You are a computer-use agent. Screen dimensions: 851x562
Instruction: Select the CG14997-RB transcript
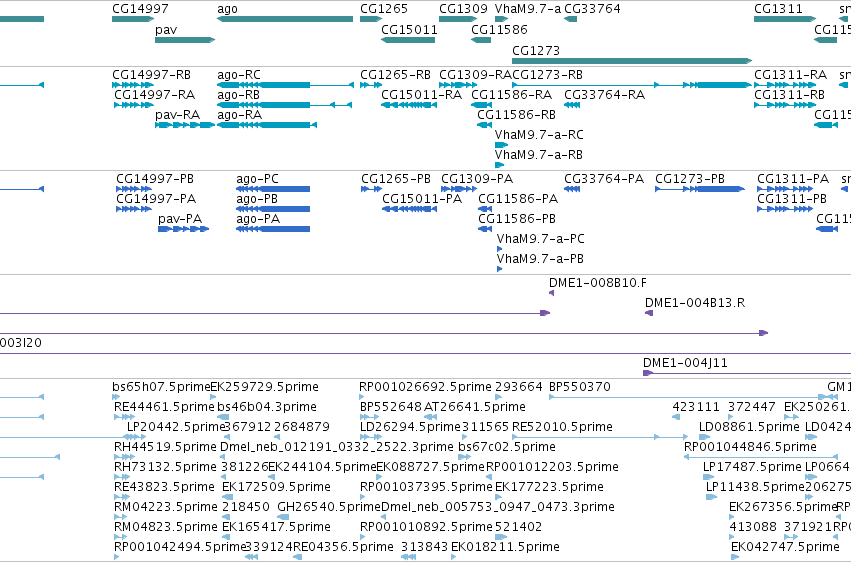pos(133,85)
